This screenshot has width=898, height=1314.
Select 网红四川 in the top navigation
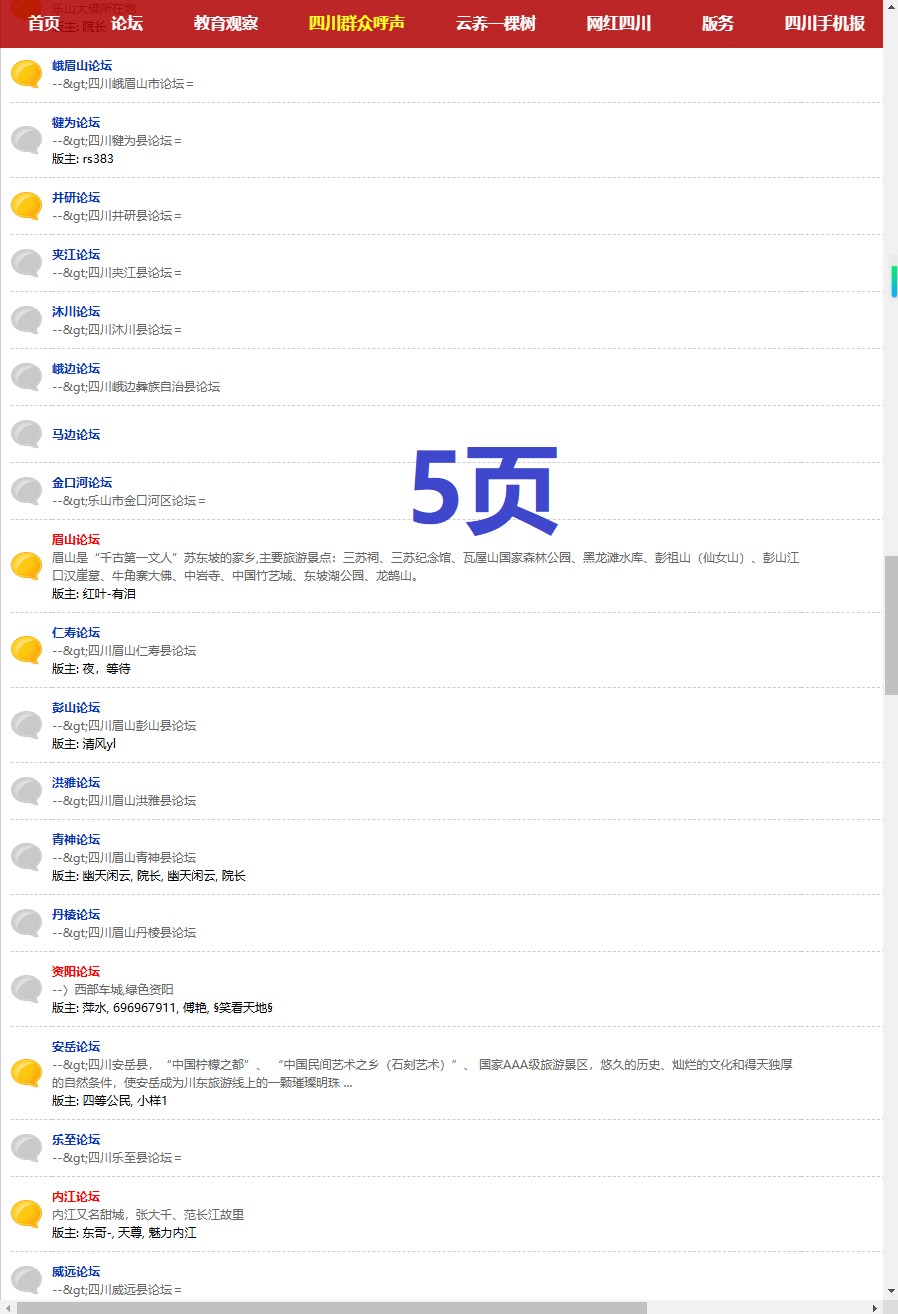618,23
